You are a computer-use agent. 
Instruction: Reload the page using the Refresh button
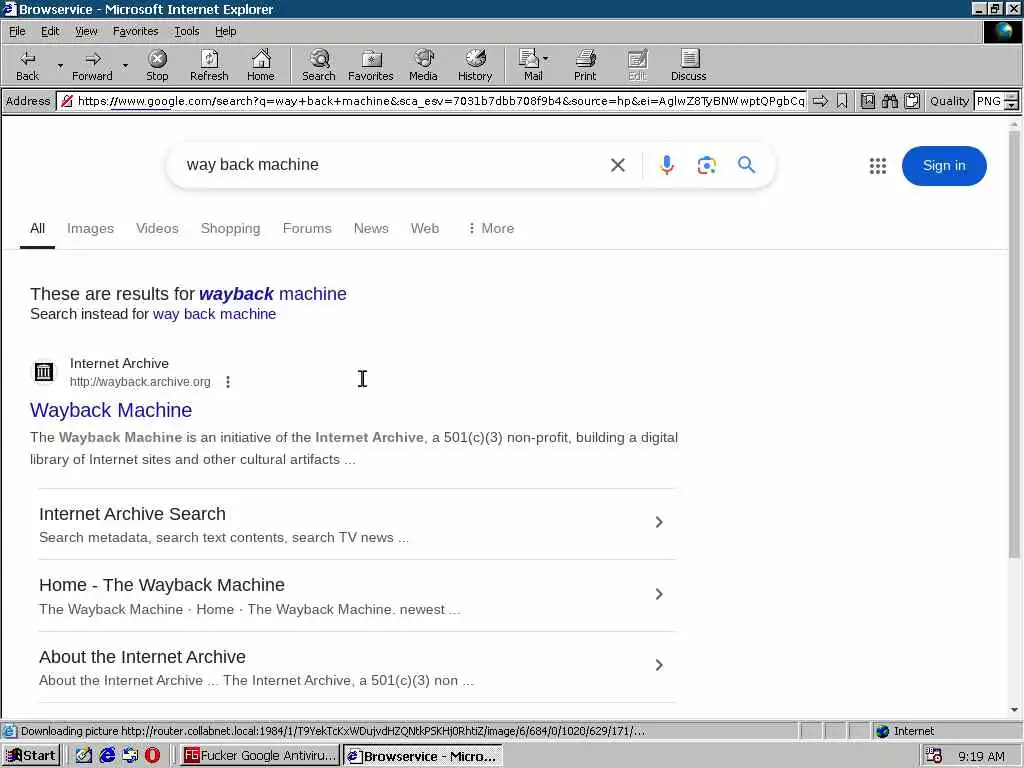click(x=209, y=65)
